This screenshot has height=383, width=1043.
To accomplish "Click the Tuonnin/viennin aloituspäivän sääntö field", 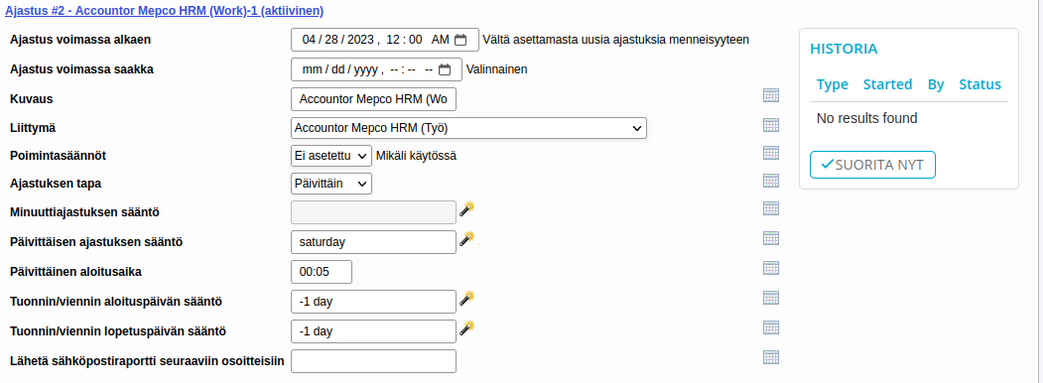I will (374, 302).
